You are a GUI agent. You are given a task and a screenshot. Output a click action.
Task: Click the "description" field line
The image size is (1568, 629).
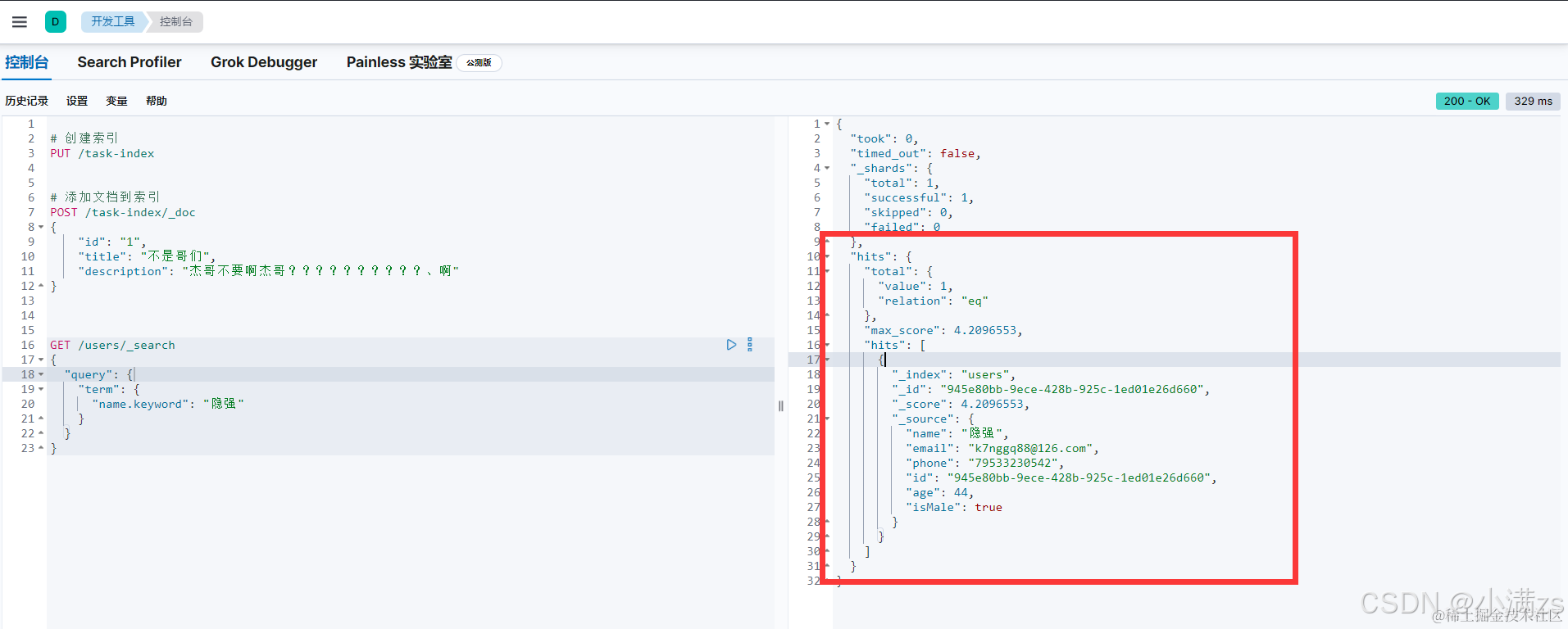[269, 271]
